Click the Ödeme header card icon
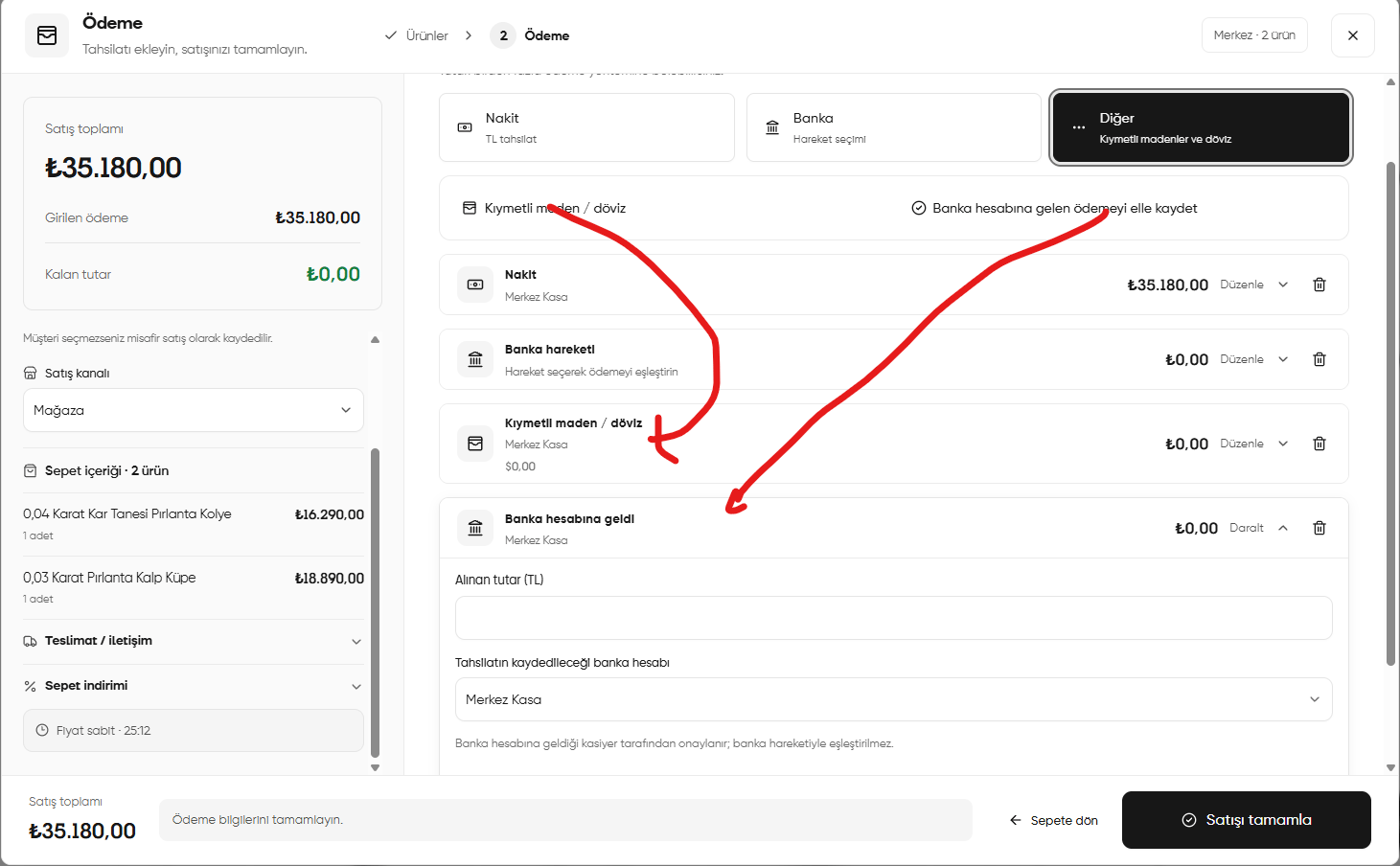Viewport: 1400px width, 866px height. click(x=47, y=35)
